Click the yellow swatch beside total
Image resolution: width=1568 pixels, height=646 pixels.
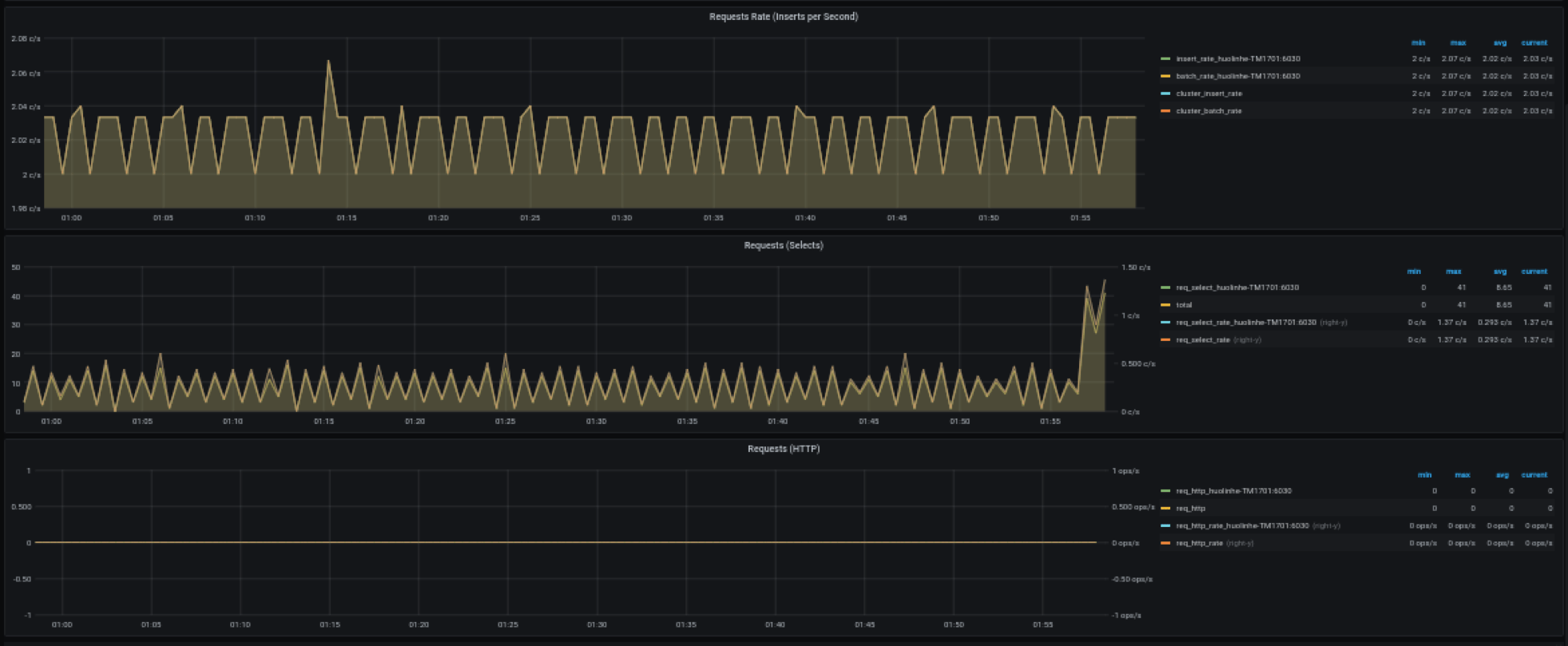[x=1165, y=305]
